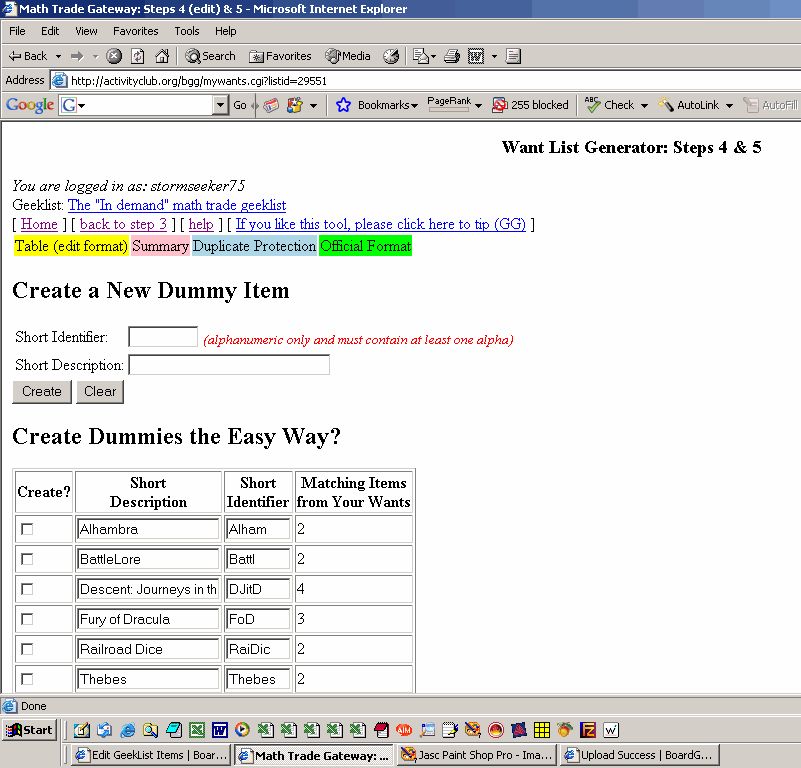Open the Tools menu
801x768 pixels.
coord(187,31)
